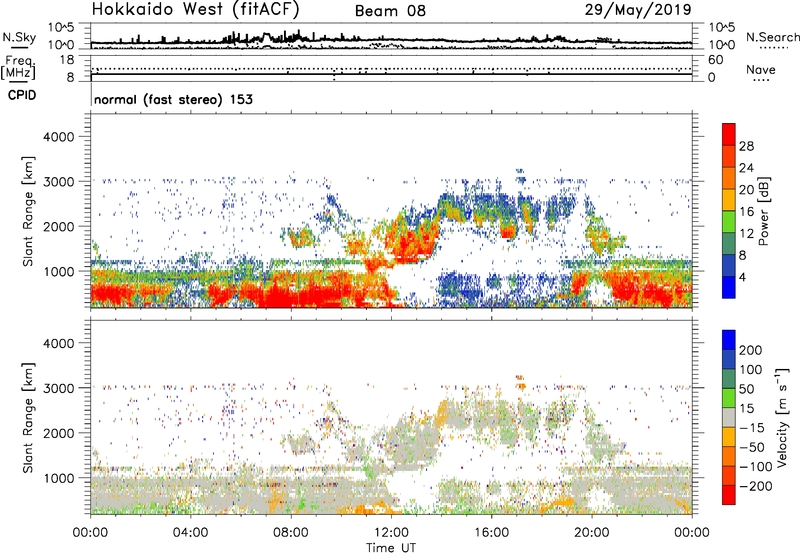Click right axis value '60' near Nave
The width and height of the screenshot is (800, 554).
click(x=715, y=60)
